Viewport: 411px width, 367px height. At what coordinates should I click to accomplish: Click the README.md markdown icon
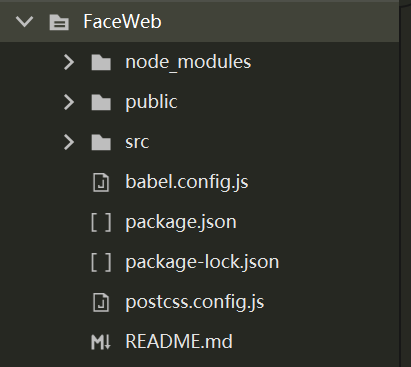tap(101, 342)
